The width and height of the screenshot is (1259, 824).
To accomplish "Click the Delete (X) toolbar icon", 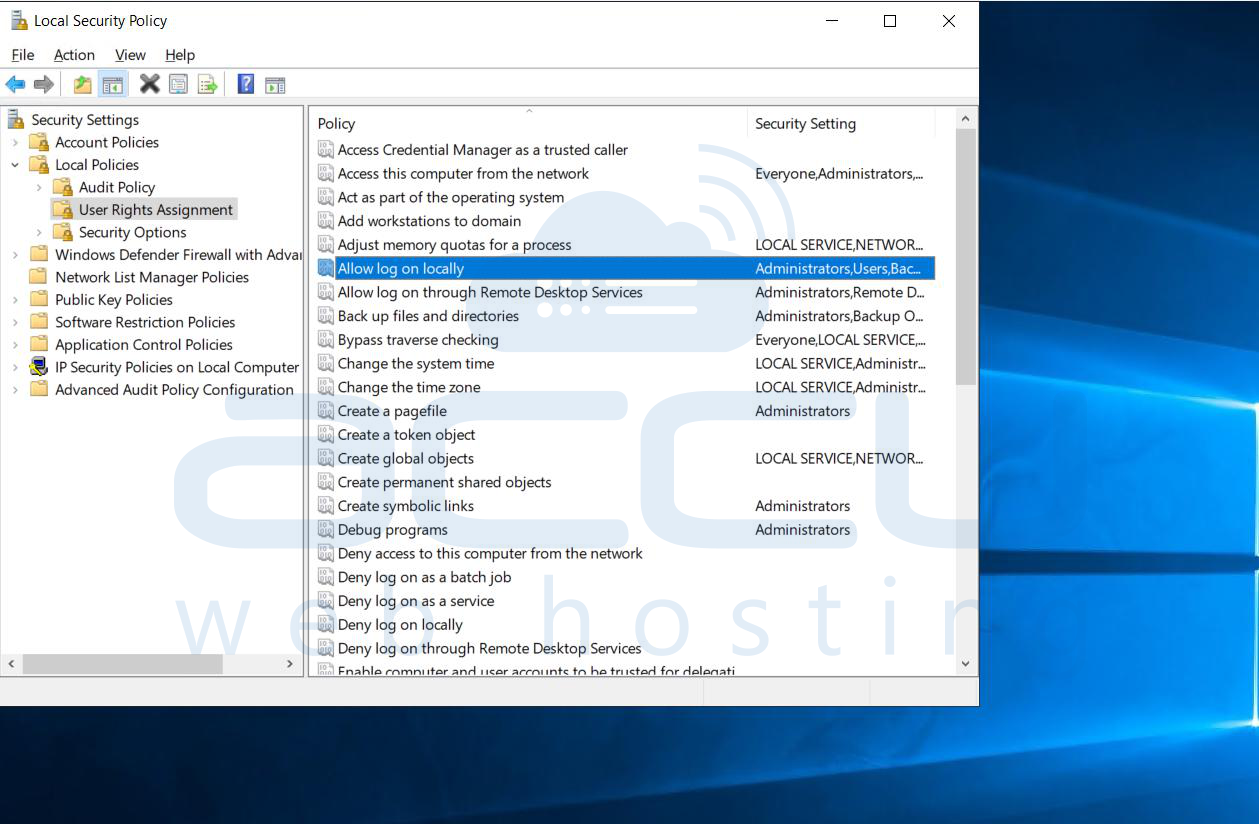I will [149, 84].
